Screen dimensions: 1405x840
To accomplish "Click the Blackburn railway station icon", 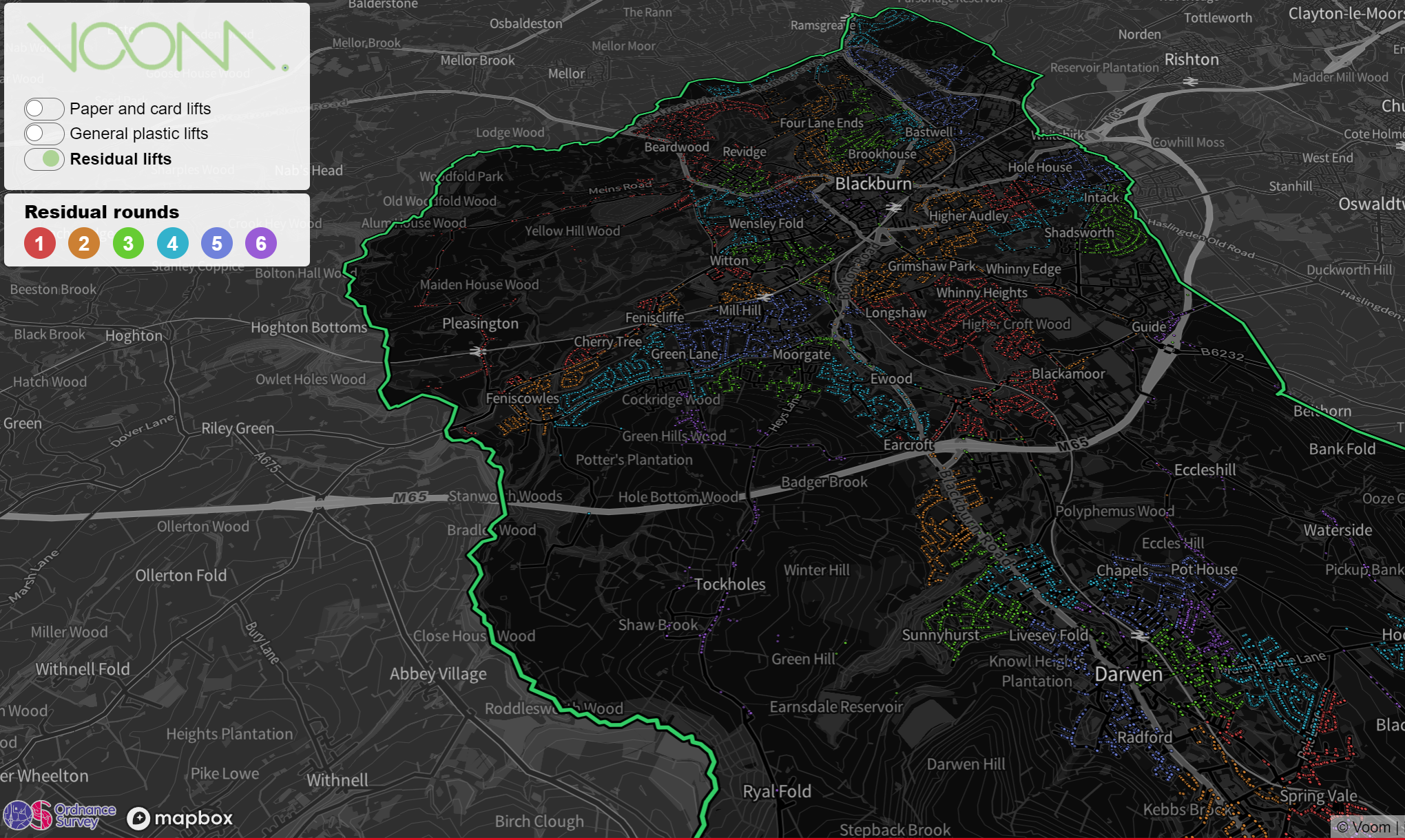I will pyautogui.click(x=893, y=207).
